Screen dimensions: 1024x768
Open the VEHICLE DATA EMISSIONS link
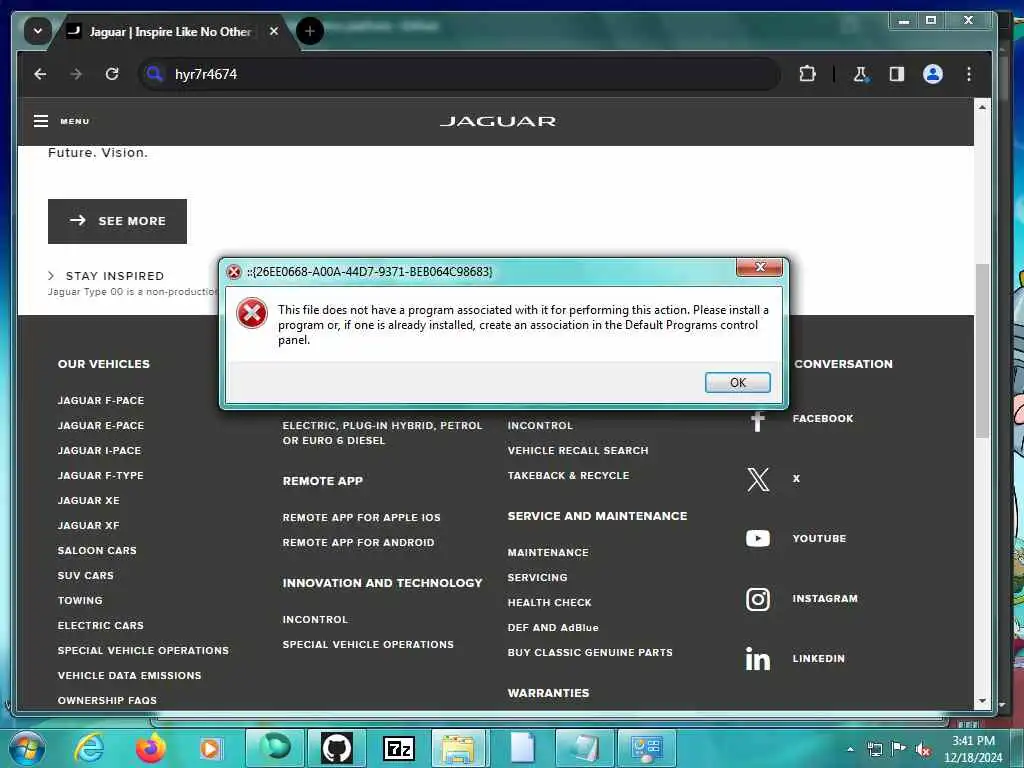pyautogui.click(x=129, y=675)
